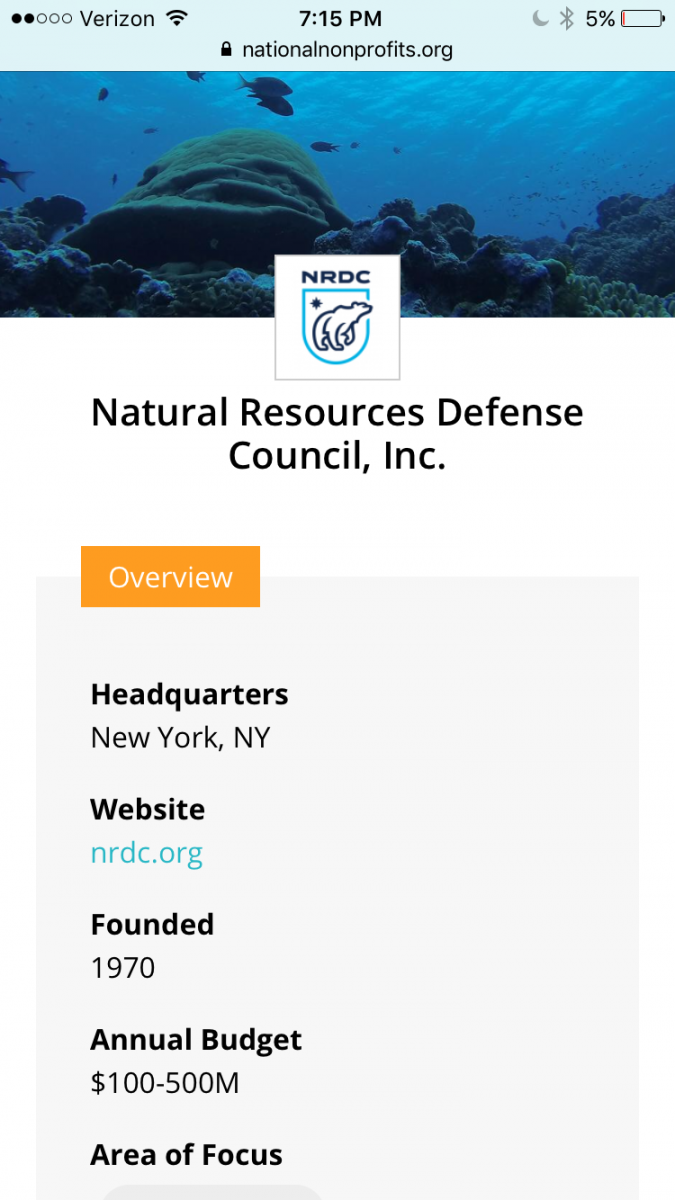Tap the Natural Resources Defense Council heading

(337, 434)
